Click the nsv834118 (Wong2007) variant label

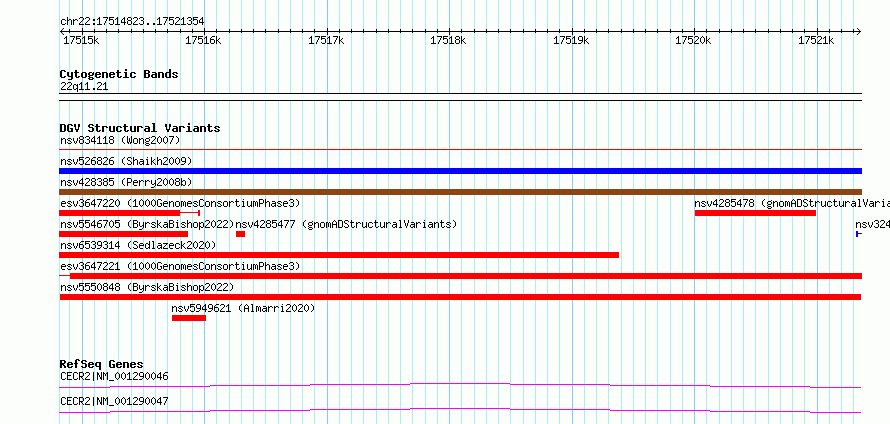(x=120, y=140)
